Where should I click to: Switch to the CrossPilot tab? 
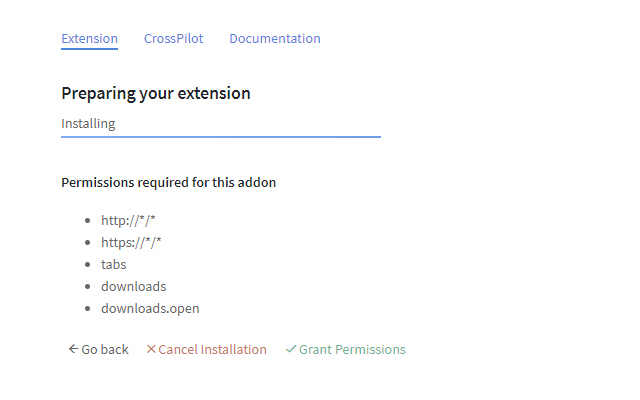173,39
